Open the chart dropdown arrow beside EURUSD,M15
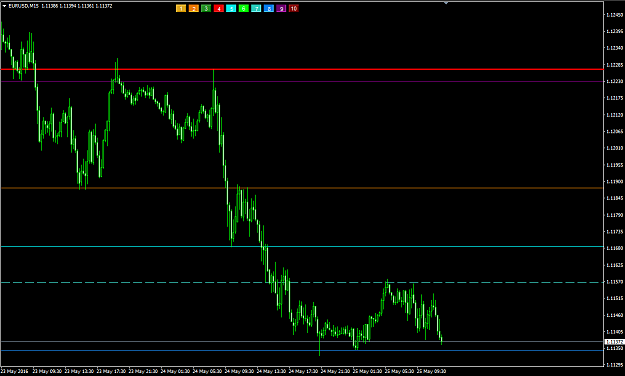This screenshot has height=376, width=625. click(x=4, y=6)
